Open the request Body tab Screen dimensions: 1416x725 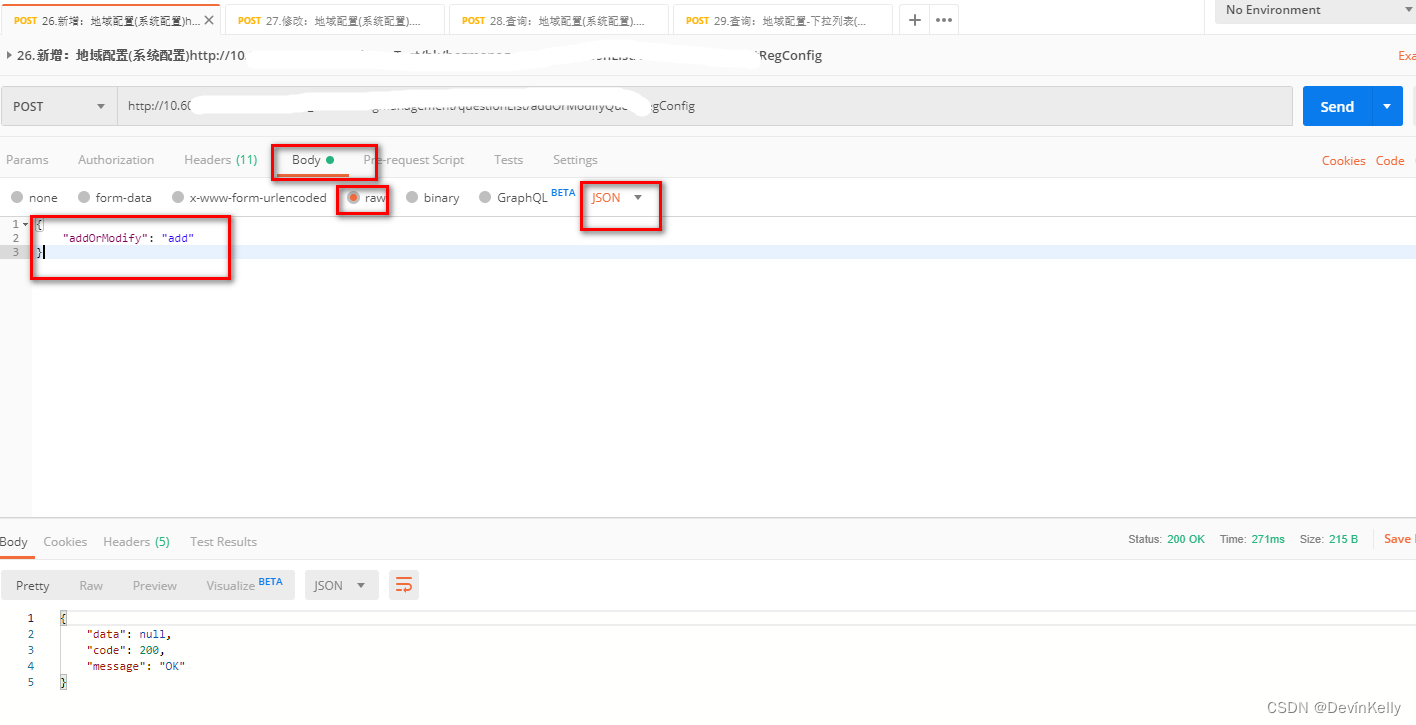point(313,160)
